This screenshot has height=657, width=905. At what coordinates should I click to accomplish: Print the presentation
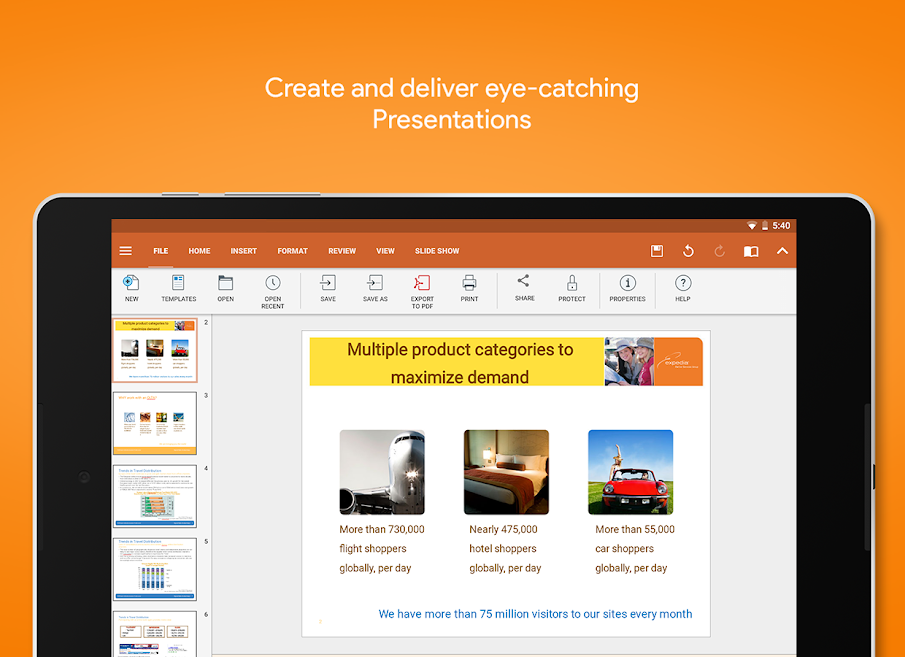tap(469, 284)
